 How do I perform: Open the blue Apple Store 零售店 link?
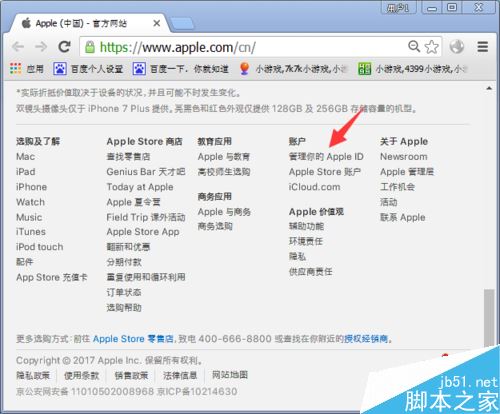(133, 339)
